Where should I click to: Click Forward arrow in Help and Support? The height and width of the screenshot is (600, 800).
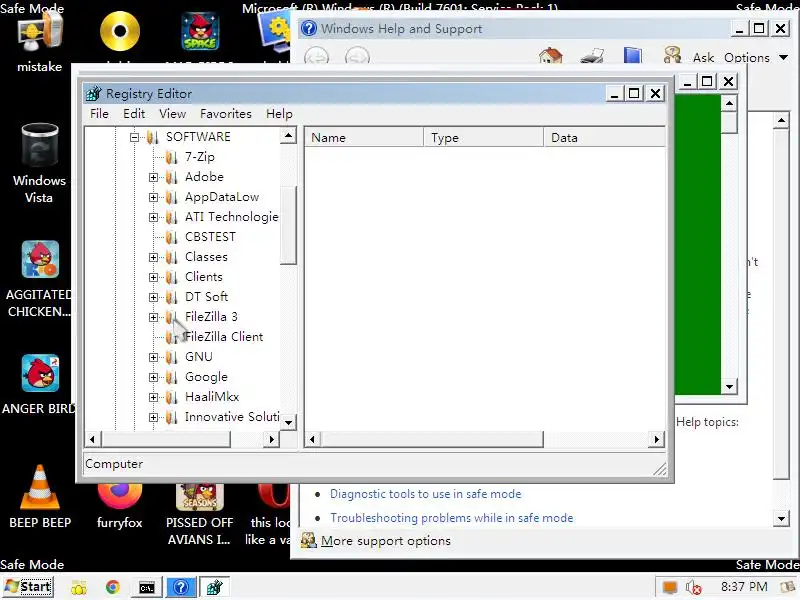click(x=357, y=57)
